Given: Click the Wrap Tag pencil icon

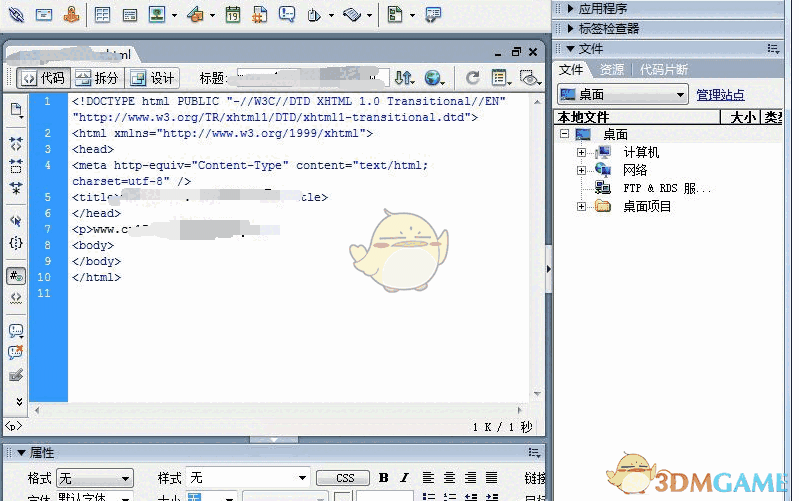Looking at the screenshot, I should point(16,375).
